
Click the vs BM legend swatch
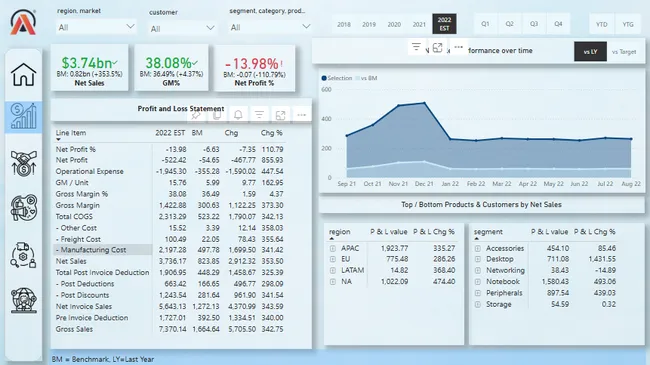tap(357, 78)
